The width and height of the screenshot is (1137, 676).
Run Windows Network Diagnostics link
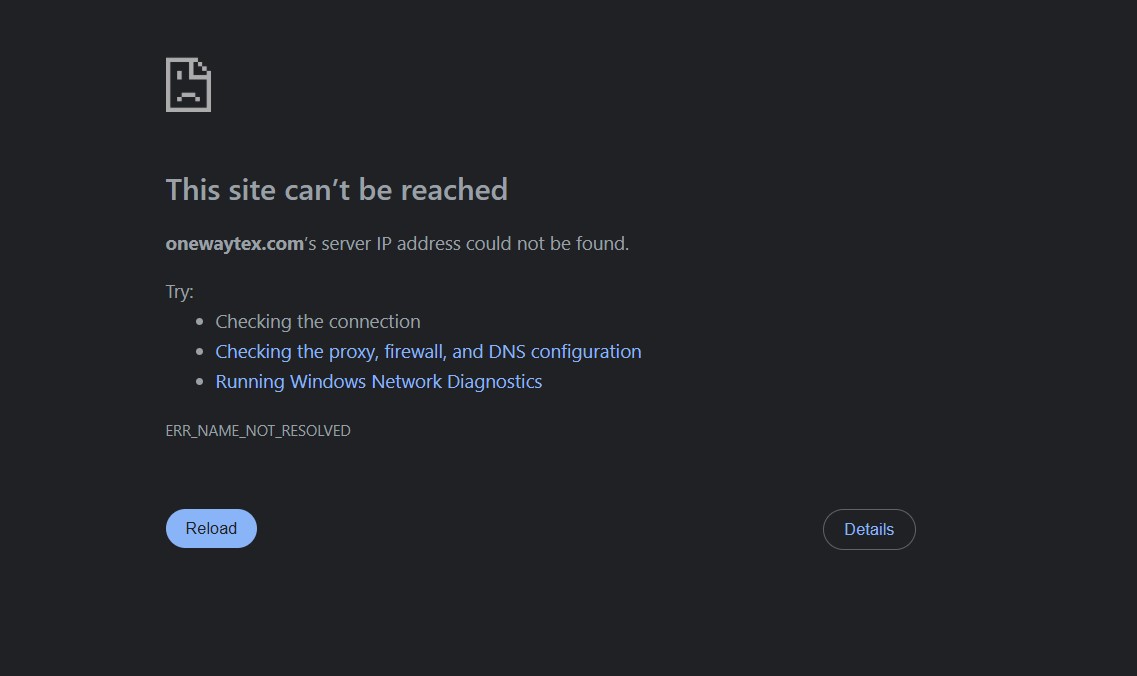379,382
